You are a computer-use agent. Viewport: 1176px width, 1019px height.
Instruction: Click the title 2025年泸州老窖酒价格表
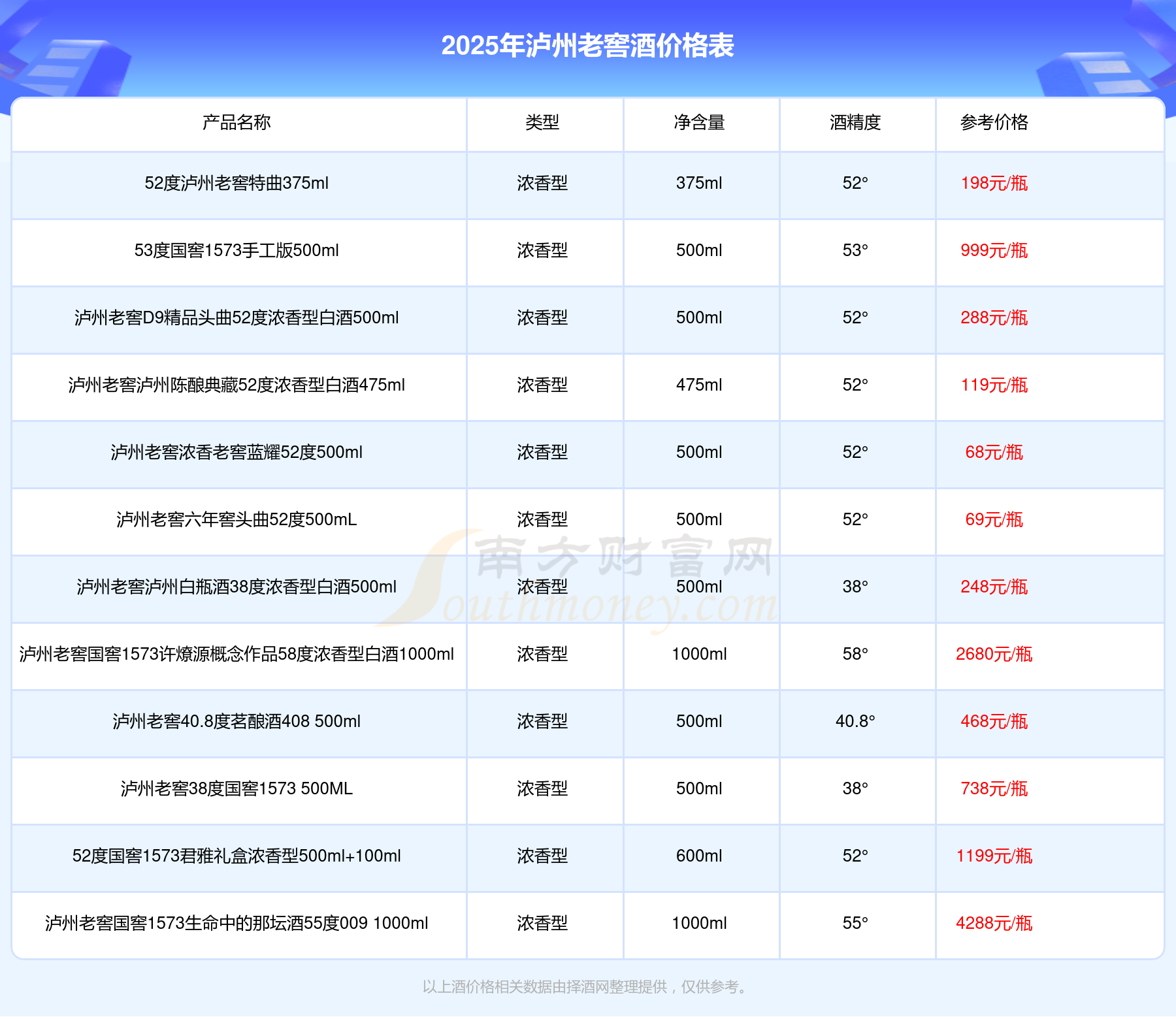click(x=587, y=46)
